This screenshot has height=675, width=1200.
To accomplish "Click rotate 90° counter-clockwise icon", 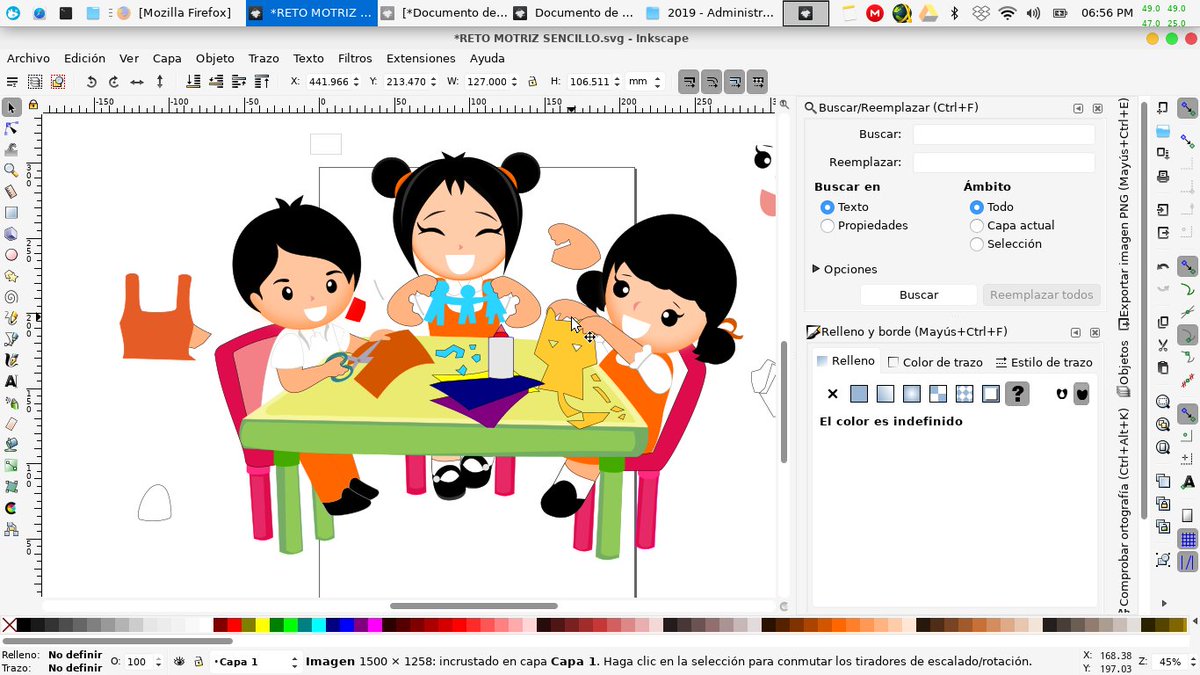I will point(91,82).
